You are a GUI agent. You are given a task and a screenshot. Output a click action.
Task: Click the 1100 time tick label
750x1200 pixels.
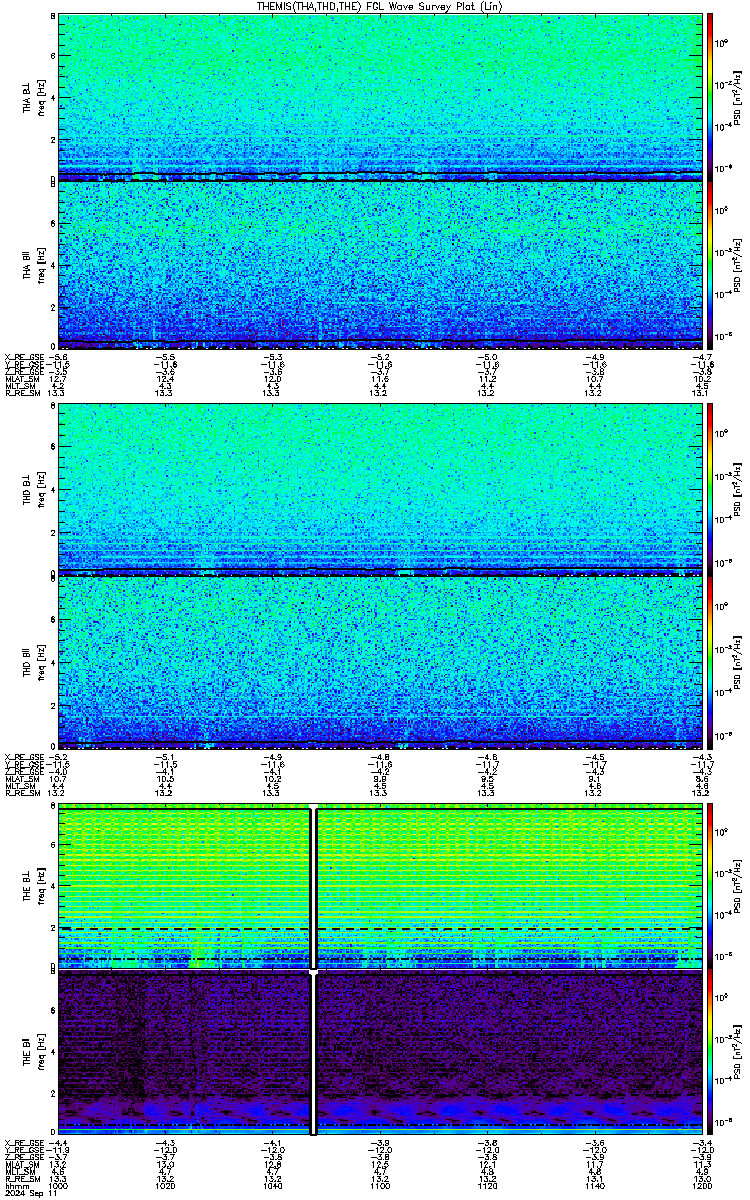pos(379,1187)
